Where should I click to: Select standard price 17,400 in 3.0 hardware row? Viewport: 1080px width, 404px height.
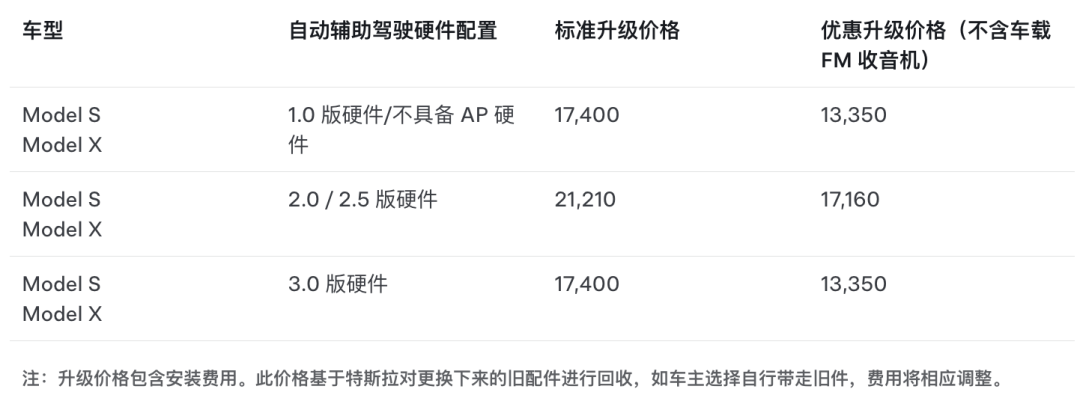click(586, 284)
